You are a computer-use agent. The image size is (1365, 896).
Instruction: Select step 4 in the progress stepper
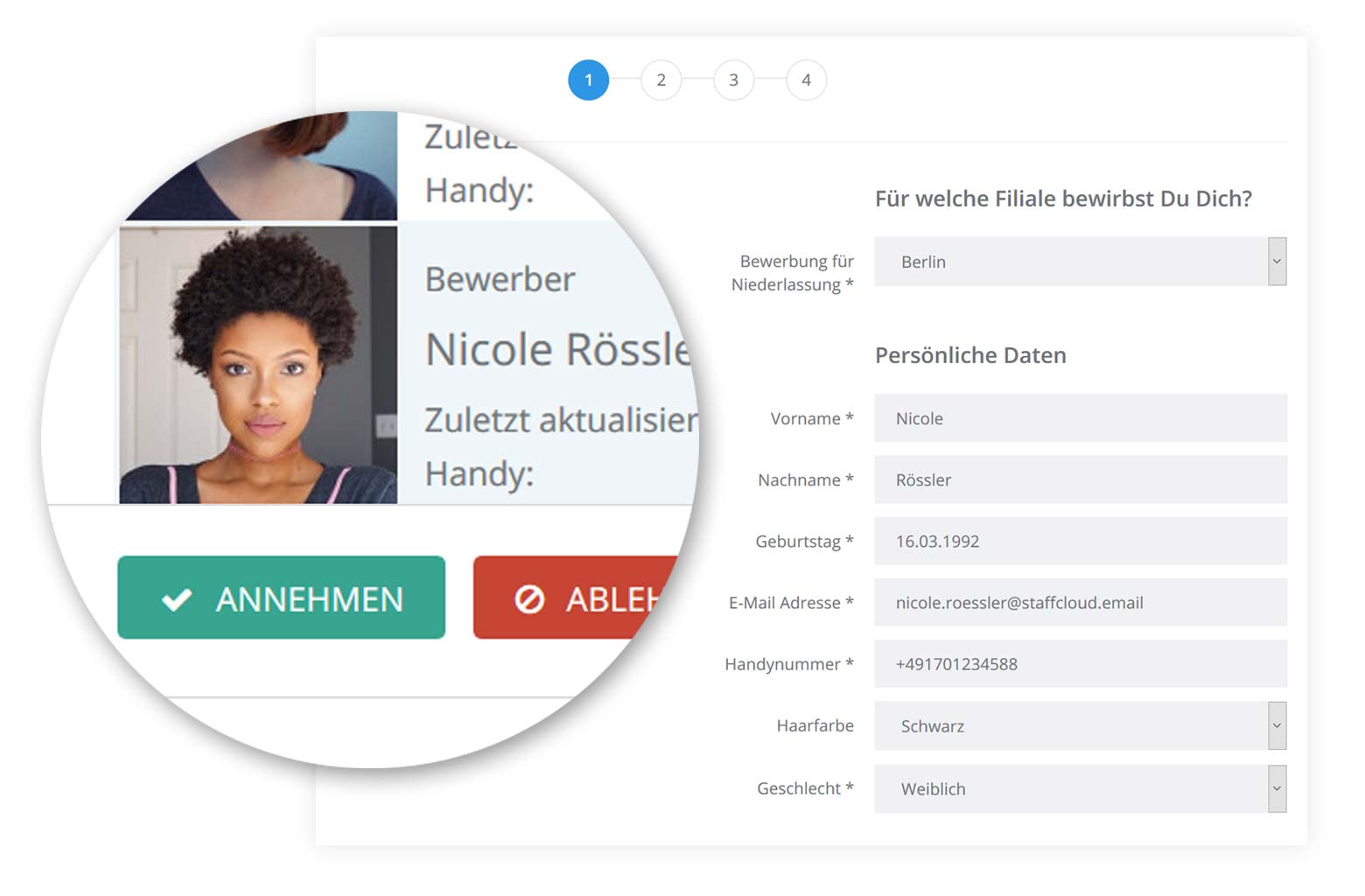806,80
